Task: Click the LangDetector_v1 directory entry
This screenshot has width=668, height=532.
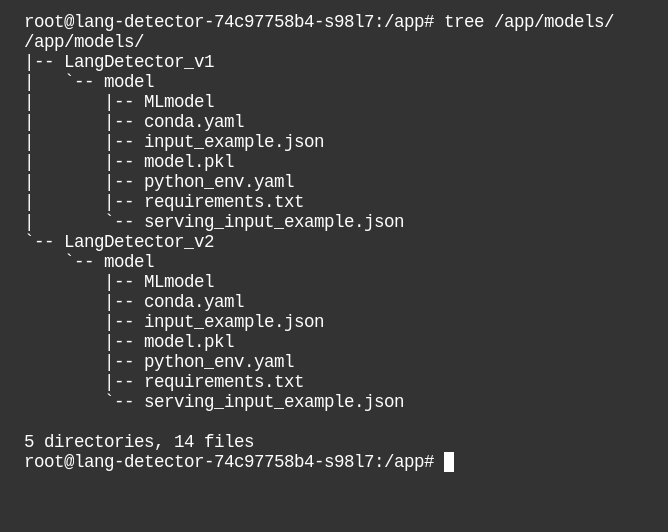Action: (x=138, y=62)
